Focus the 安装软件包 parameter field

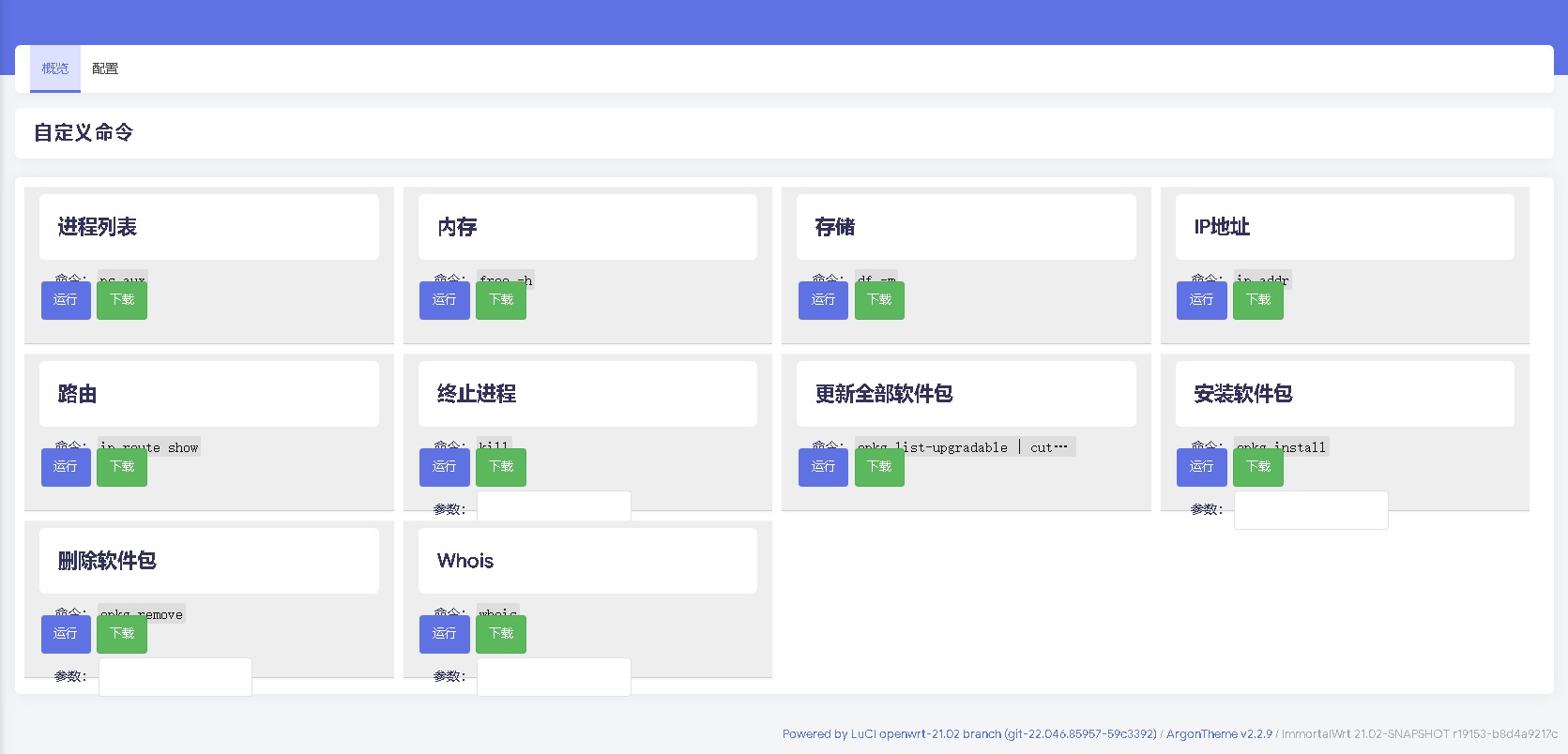point(1310,510)
